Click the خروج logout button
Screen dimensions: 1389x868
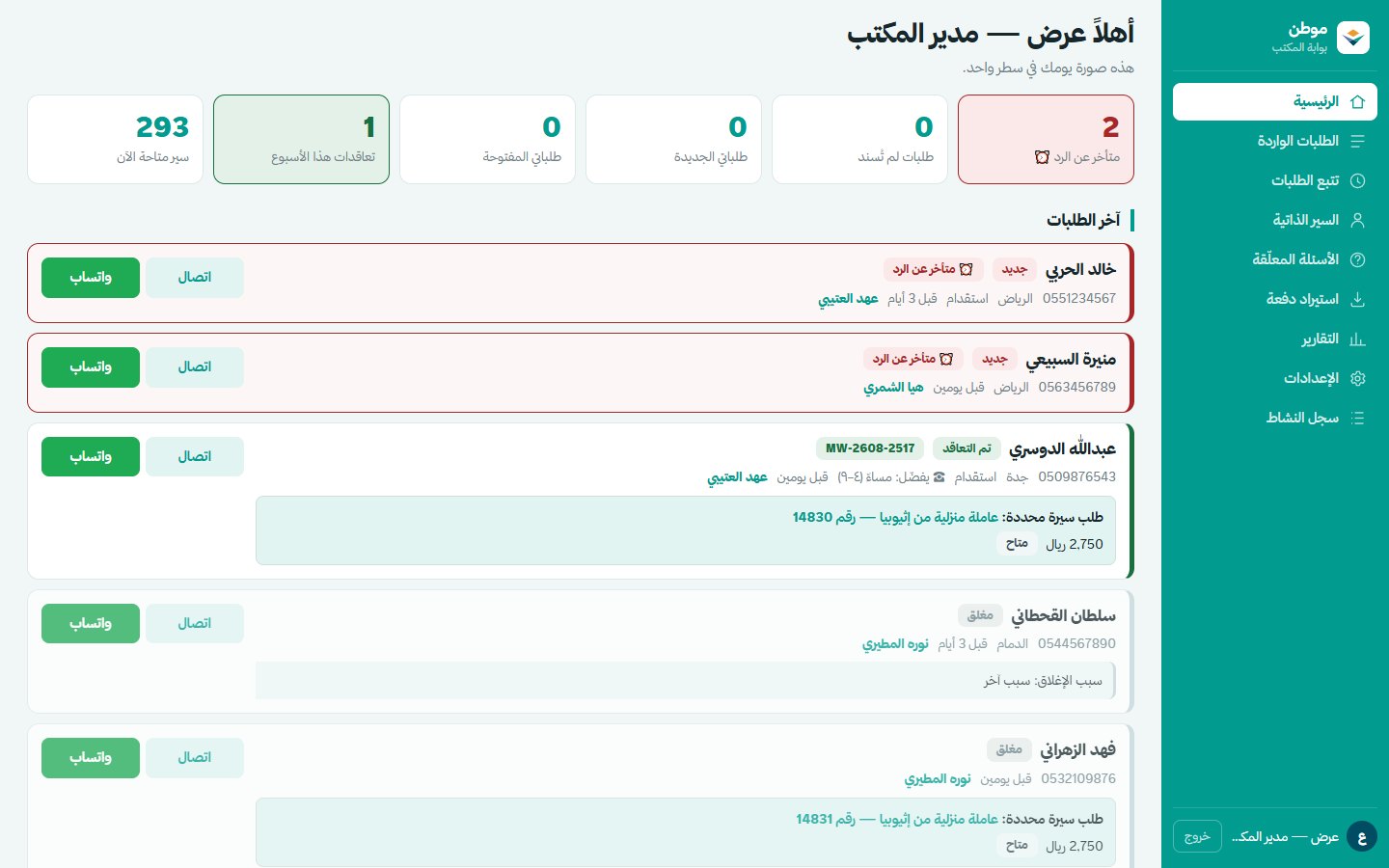click(x=1197, y=836)
